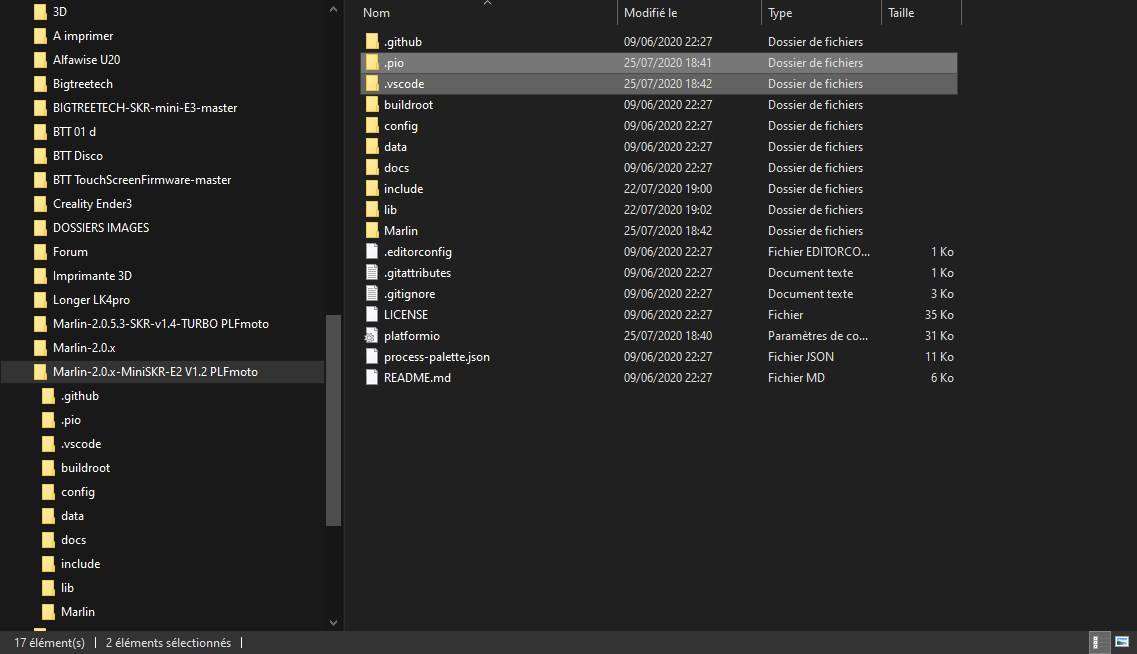Select Marlin-2.0.x-MiniSKR-E2 V1.2 PLFmoto tree folder
This screenshot has width=1137, height=654.
click(155, 371)
